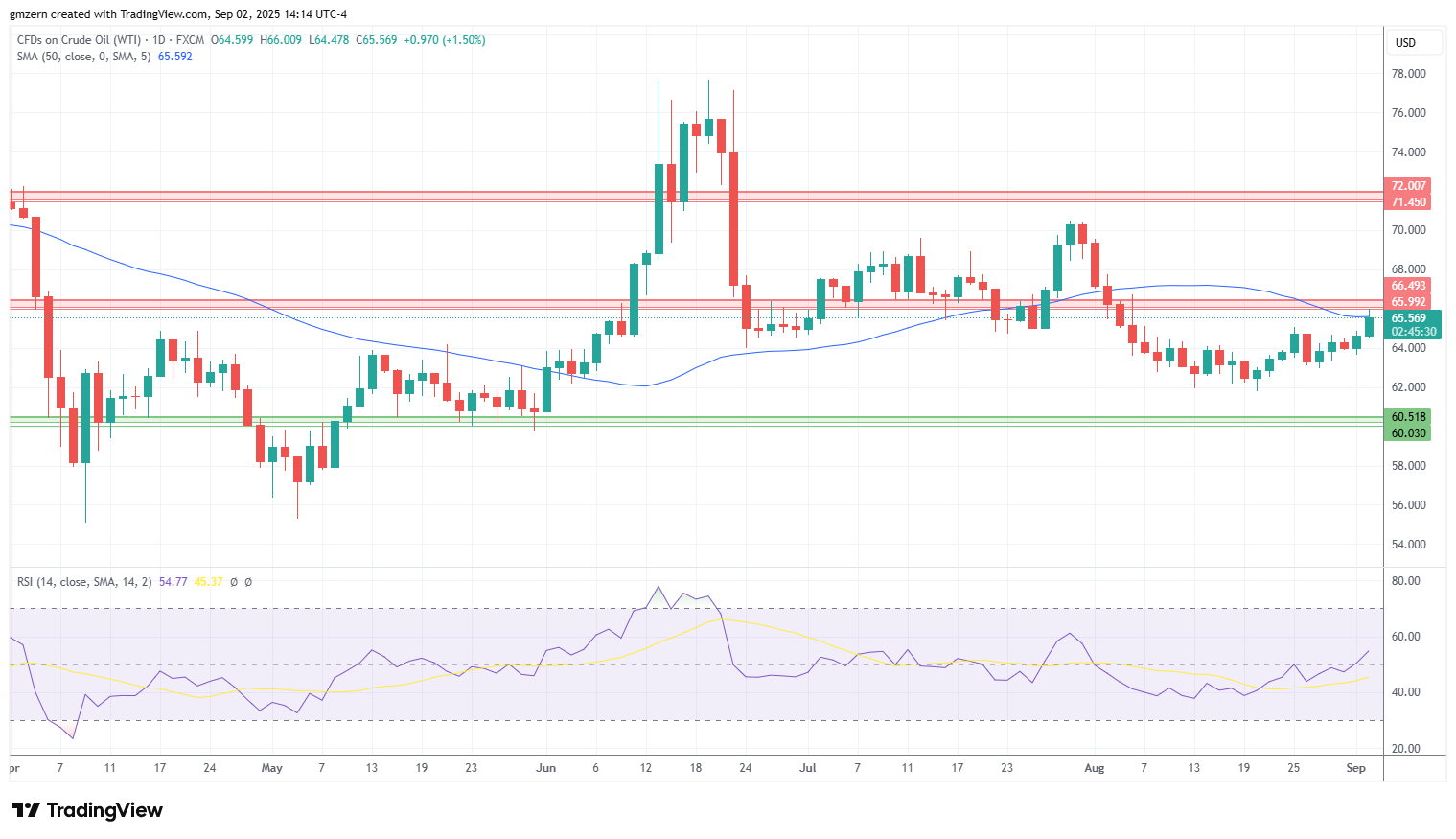This screenshot has width=1456, height=839.
Task: Click the RSI value 54.77 in legend
Action: tap(173, 582)
